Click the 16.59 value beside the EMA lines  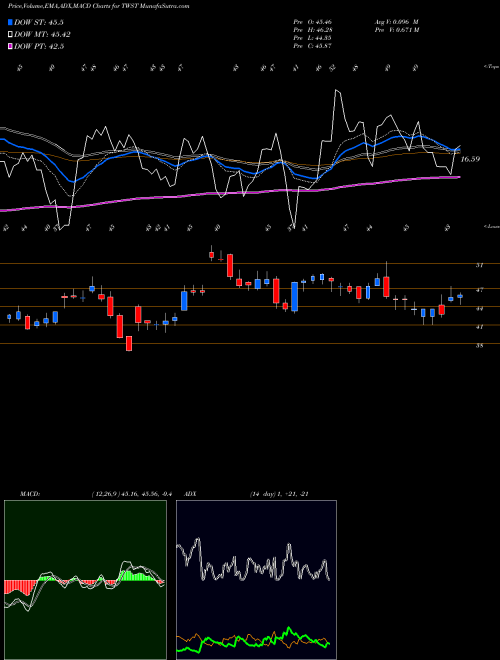[x=470, y=159]
